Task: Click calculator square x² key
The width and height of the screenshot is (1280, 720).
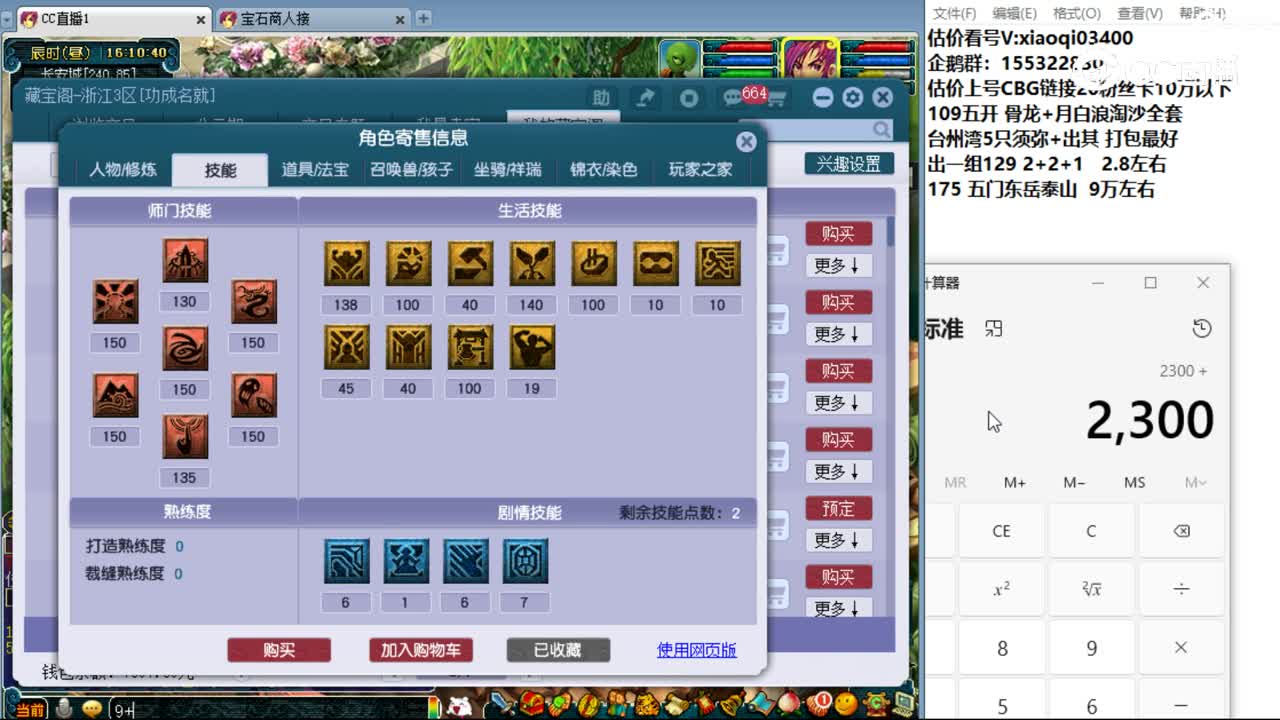Action: 1001,589
